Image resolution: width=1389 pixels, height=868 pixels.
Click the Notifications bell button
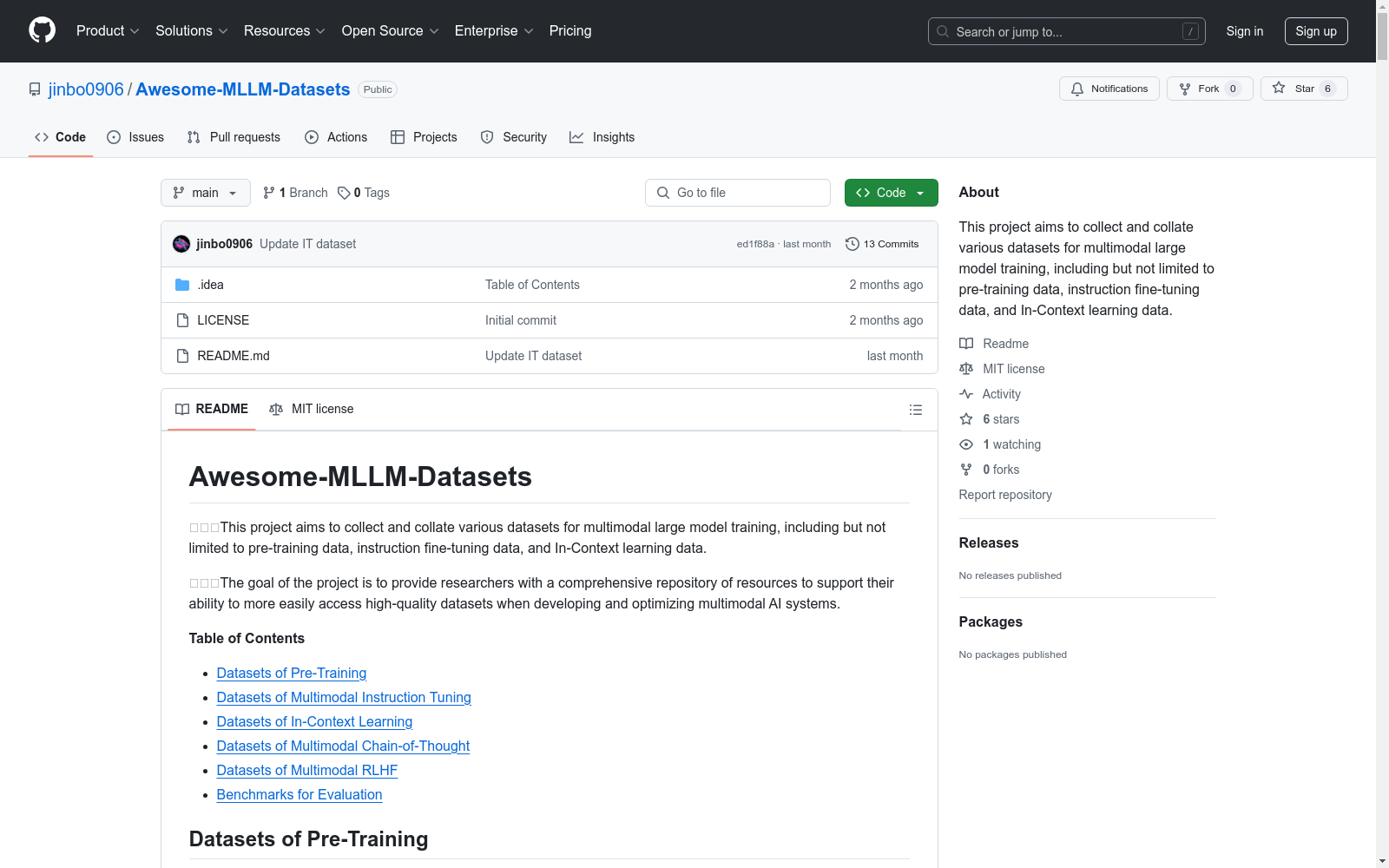[x=1109, y=89]
